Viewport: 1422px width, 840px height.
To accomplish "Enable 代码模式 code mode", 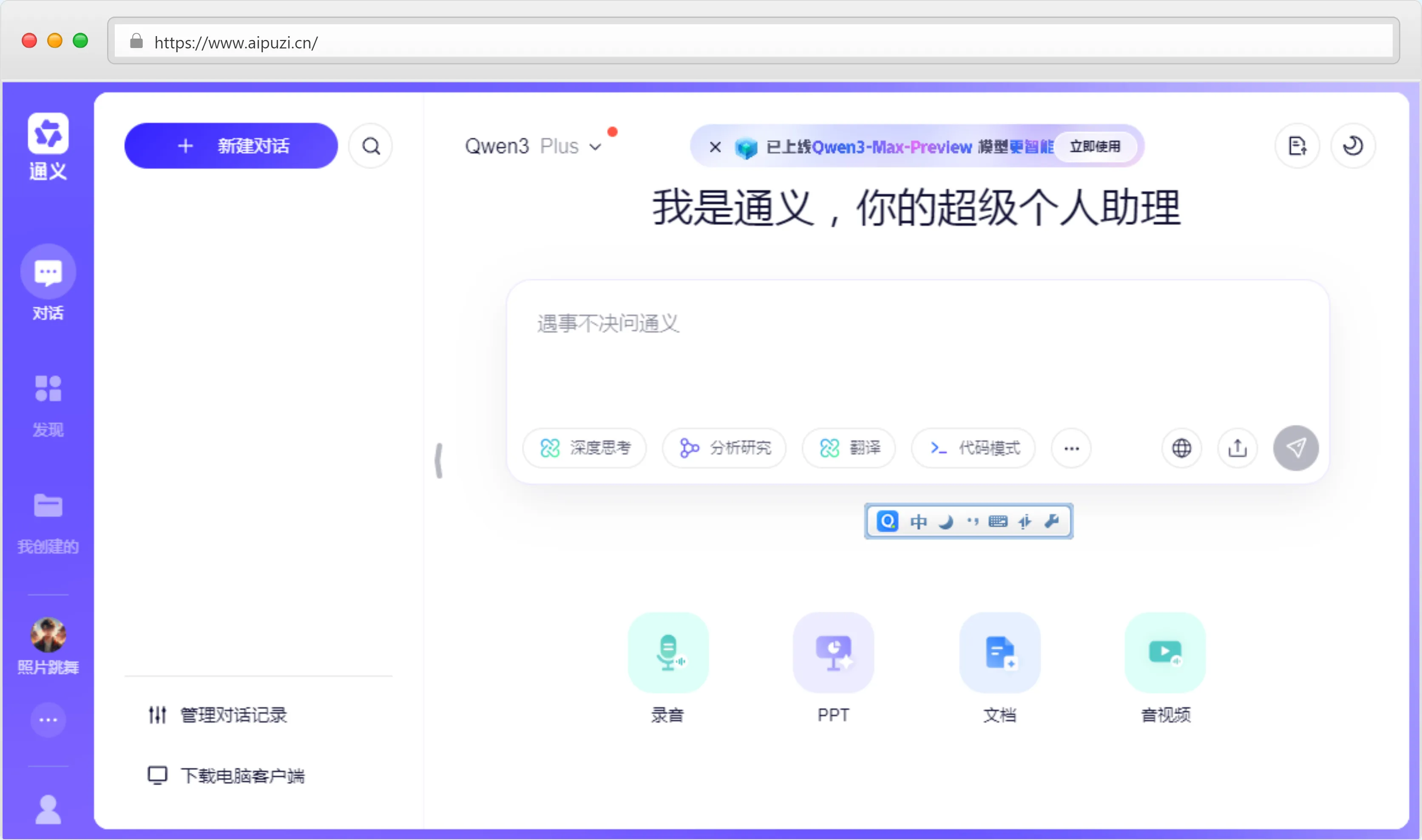I will point(974,448).
